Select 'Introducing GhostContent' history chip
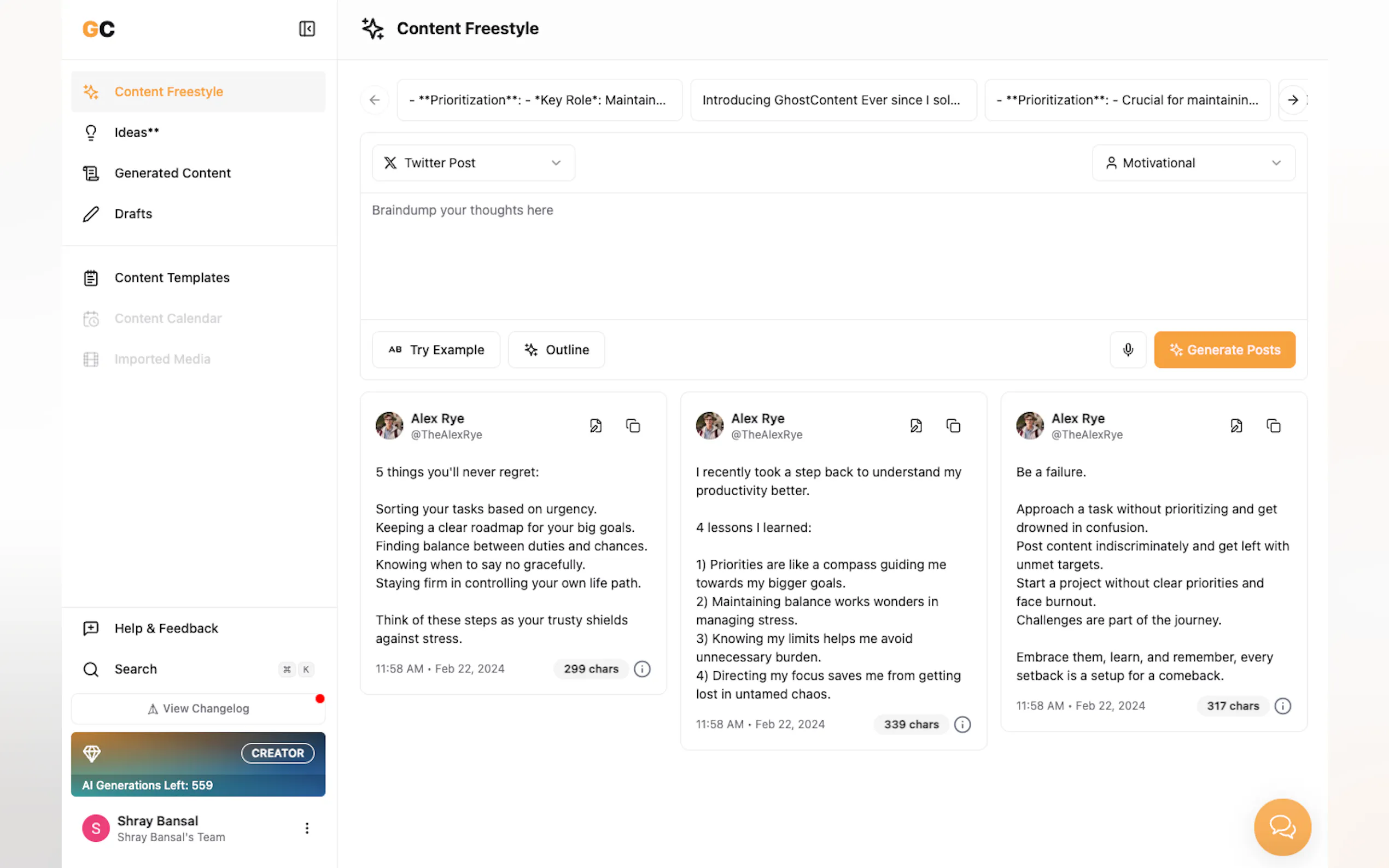This screenshot has width=1389, height=868. (x=833, y=100)
